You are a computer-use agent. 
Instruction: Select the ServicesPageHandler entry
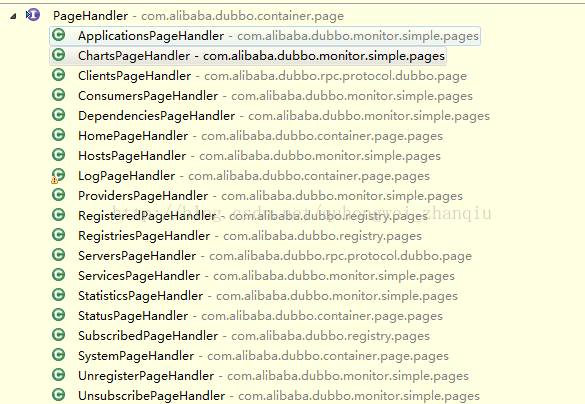266,276
